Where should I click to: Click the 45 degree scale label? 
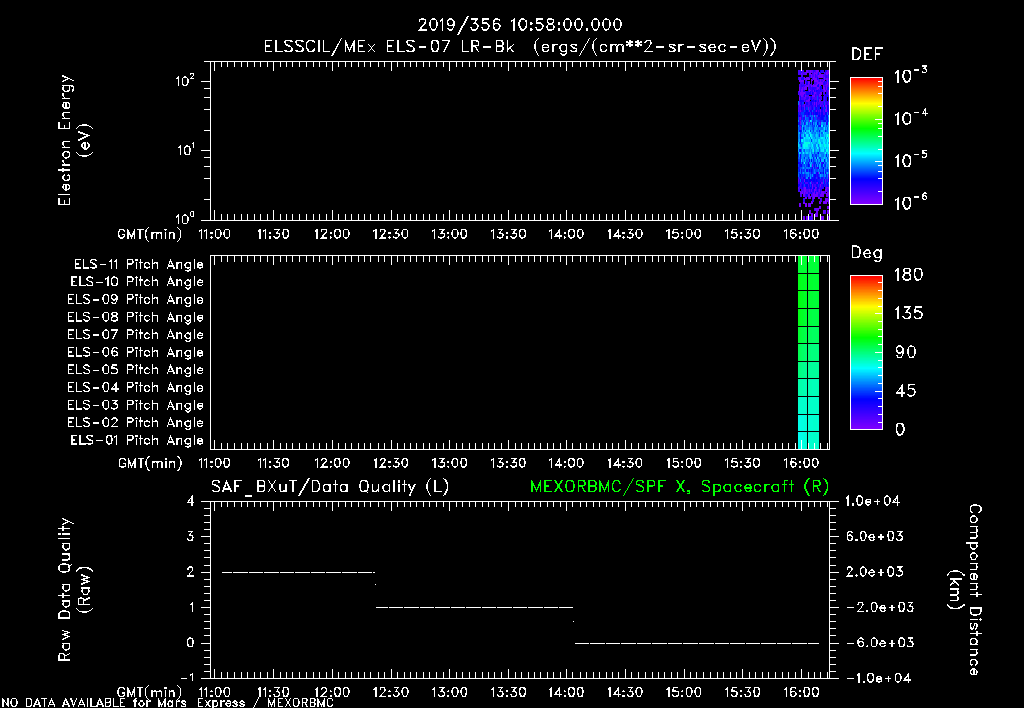(906, 391)
